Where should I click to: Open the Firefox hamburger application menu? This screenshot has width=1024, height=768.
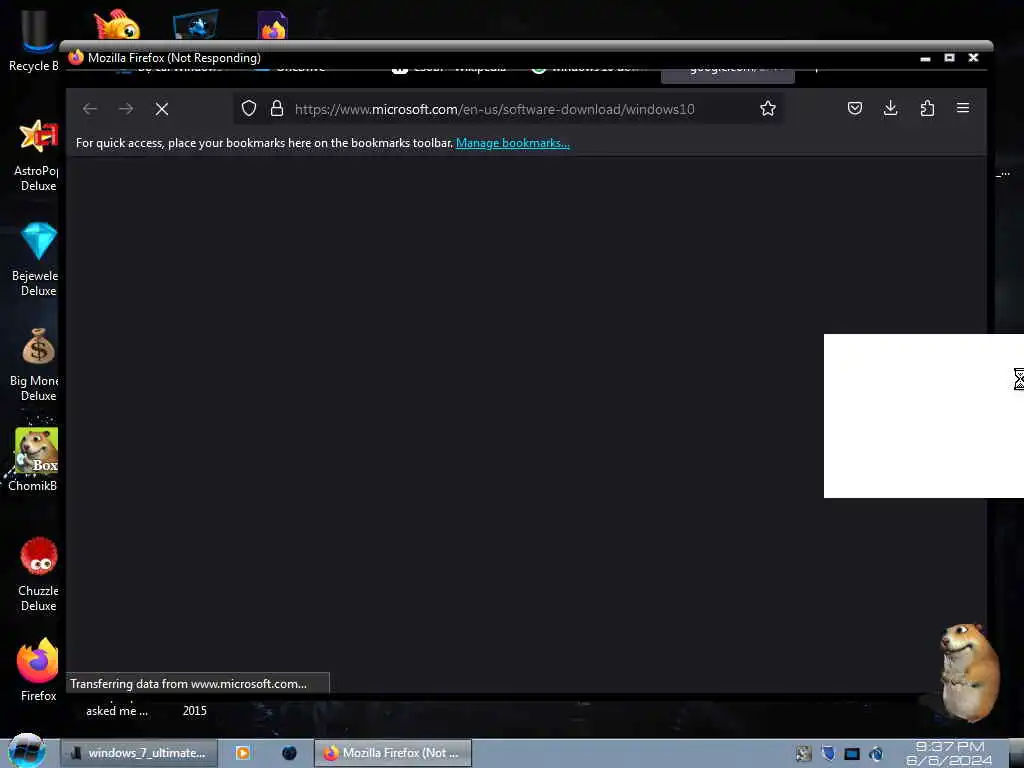[x=963, y=108]
